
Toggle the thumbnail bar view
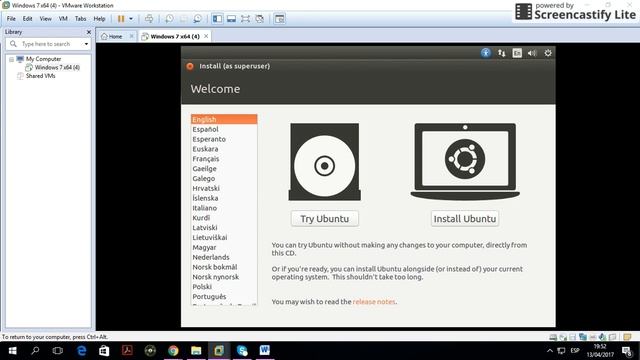231,19
